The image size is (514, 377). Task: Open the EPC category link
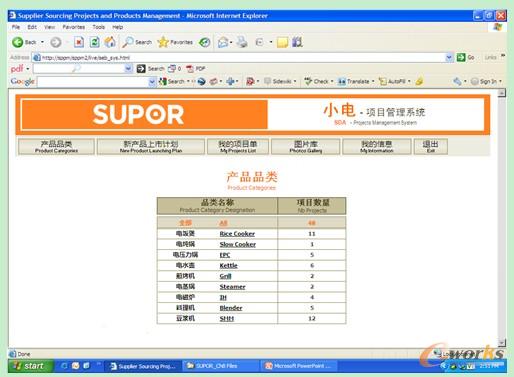coord(225,255)
